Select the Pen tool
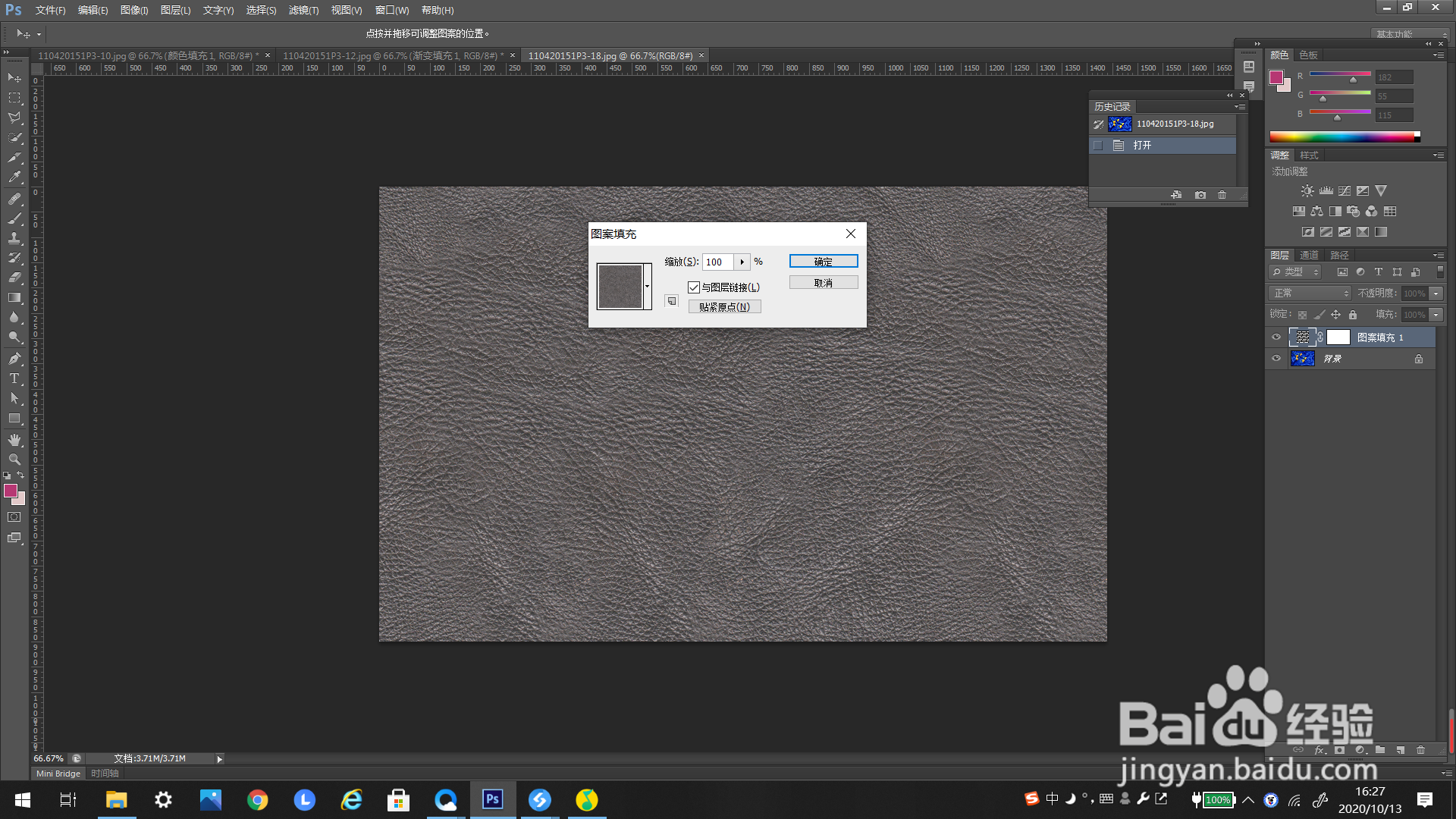The image size is (1456, 819). coord(14,358)
